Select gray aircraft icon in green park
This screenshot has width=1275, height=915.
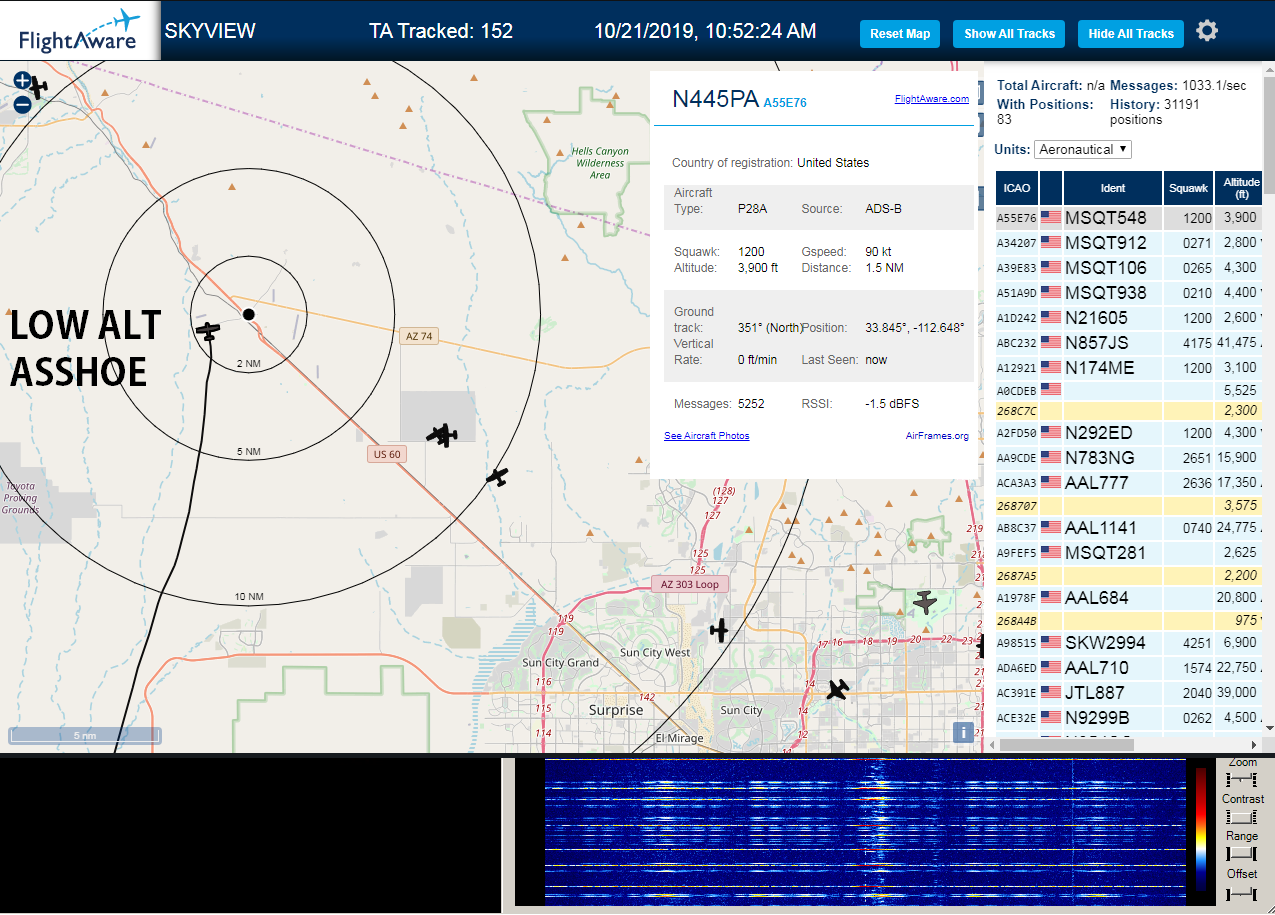(925, 602)
